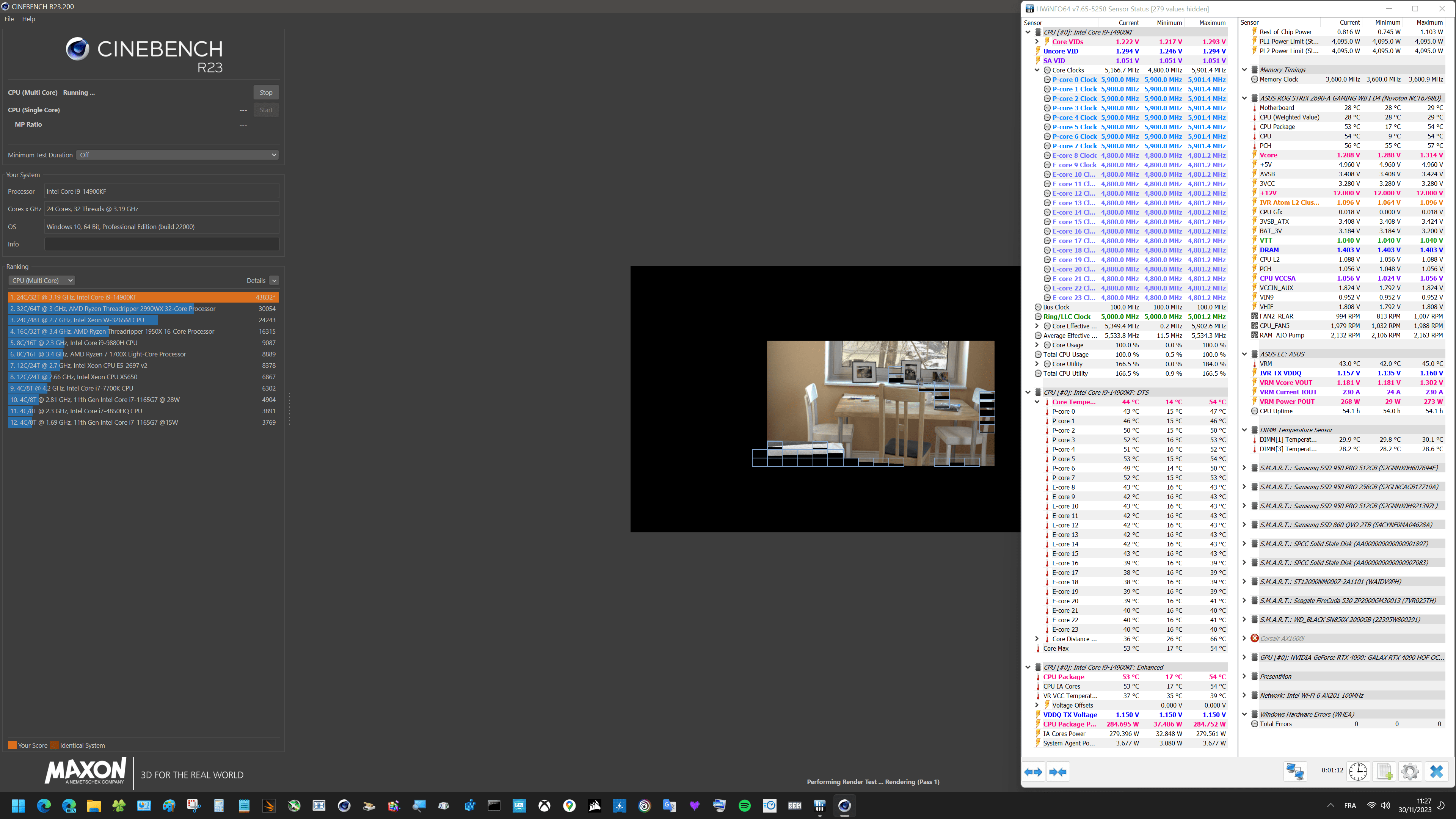Click Xbox icon in taskbar
Viewport: 1456px width, 819px height.
click(x=544, y=806)
